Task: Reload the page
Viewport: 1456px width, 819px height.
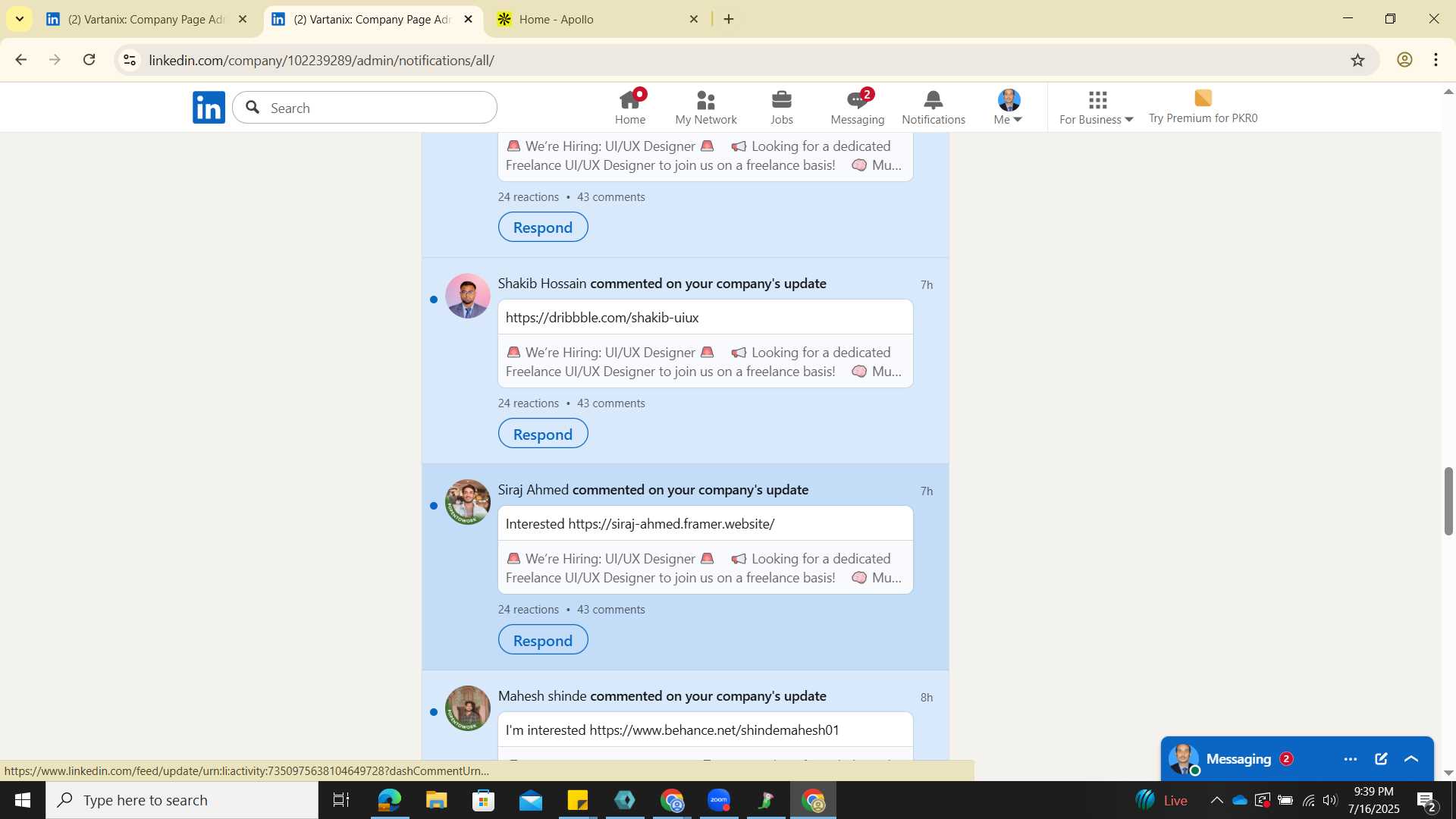Action: pos(89,60)
